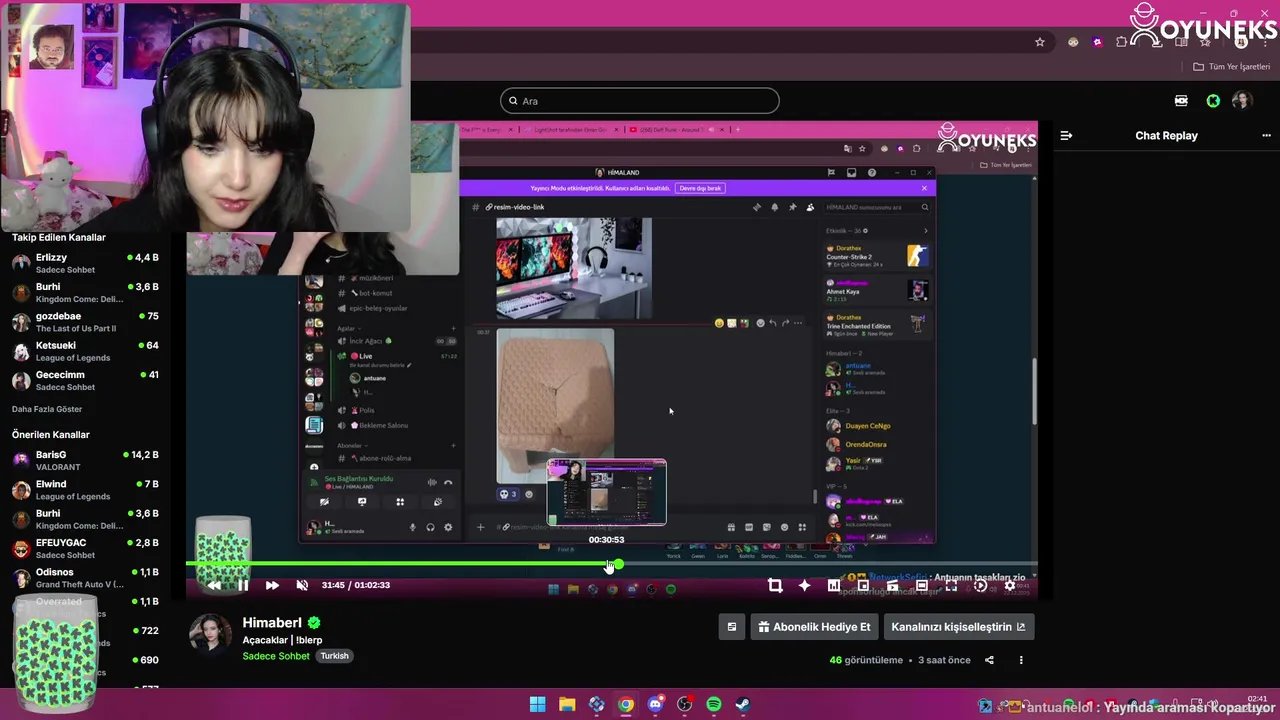Open the Himaberl channel avatar

tap(210, 634)
